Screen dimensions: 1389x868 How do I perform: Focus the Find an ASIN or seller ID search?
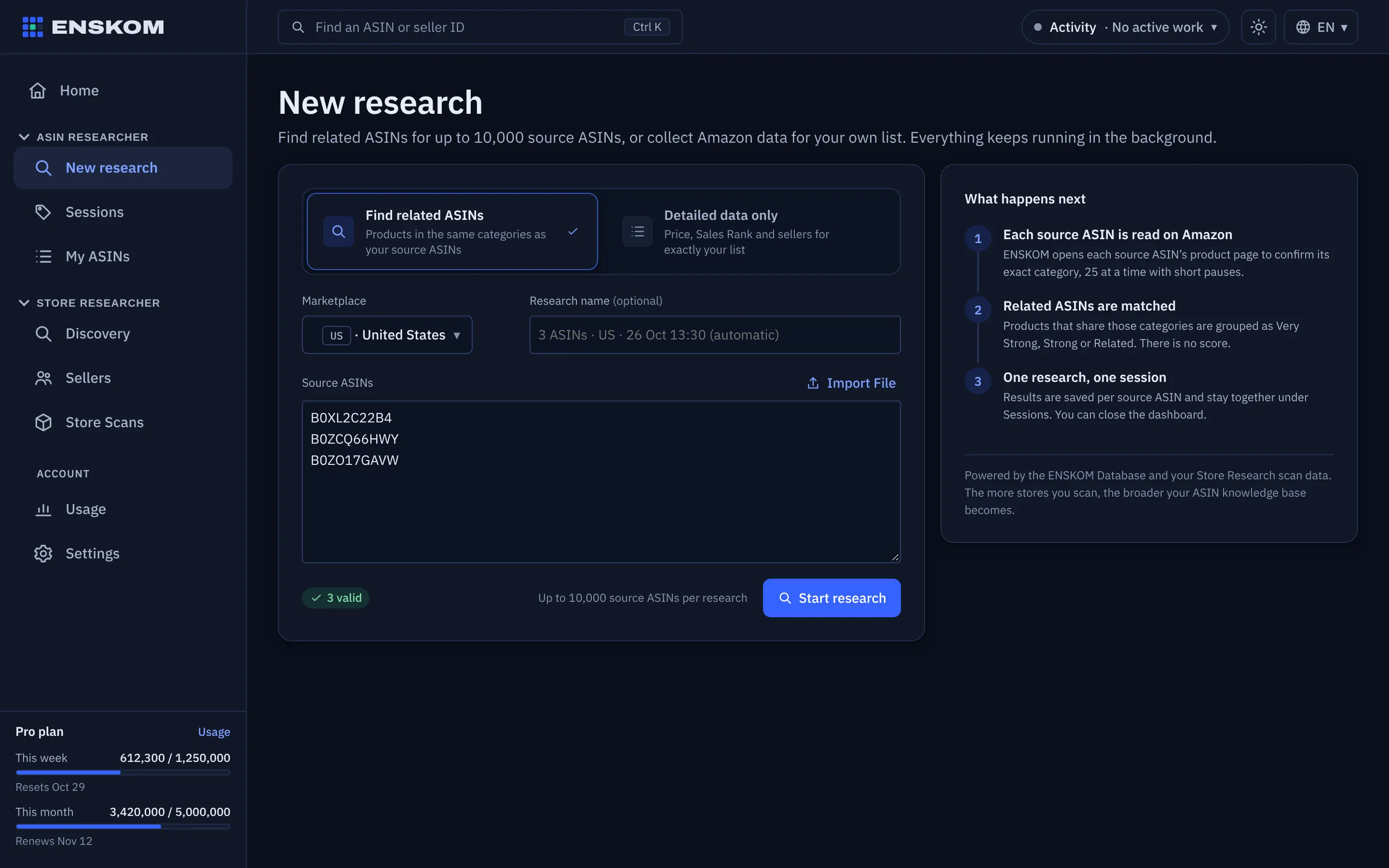pyautogui.click(x=480, y=27)
